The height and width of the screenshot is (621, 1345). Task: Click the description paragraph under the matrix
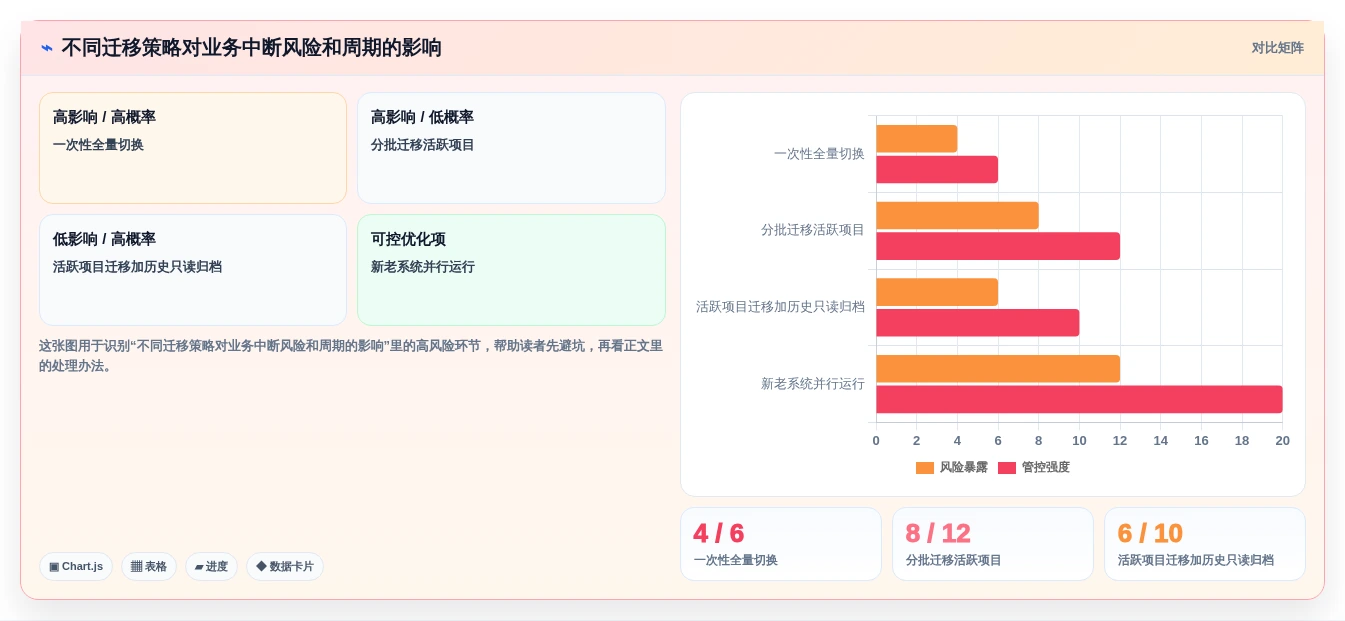pyautogui.click(x=351, y=356)
